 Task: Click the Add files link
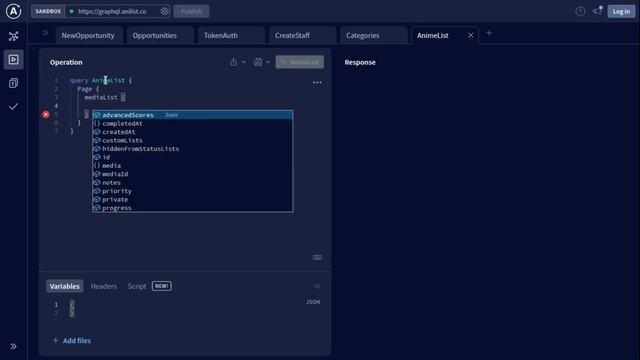coord(72,340)
